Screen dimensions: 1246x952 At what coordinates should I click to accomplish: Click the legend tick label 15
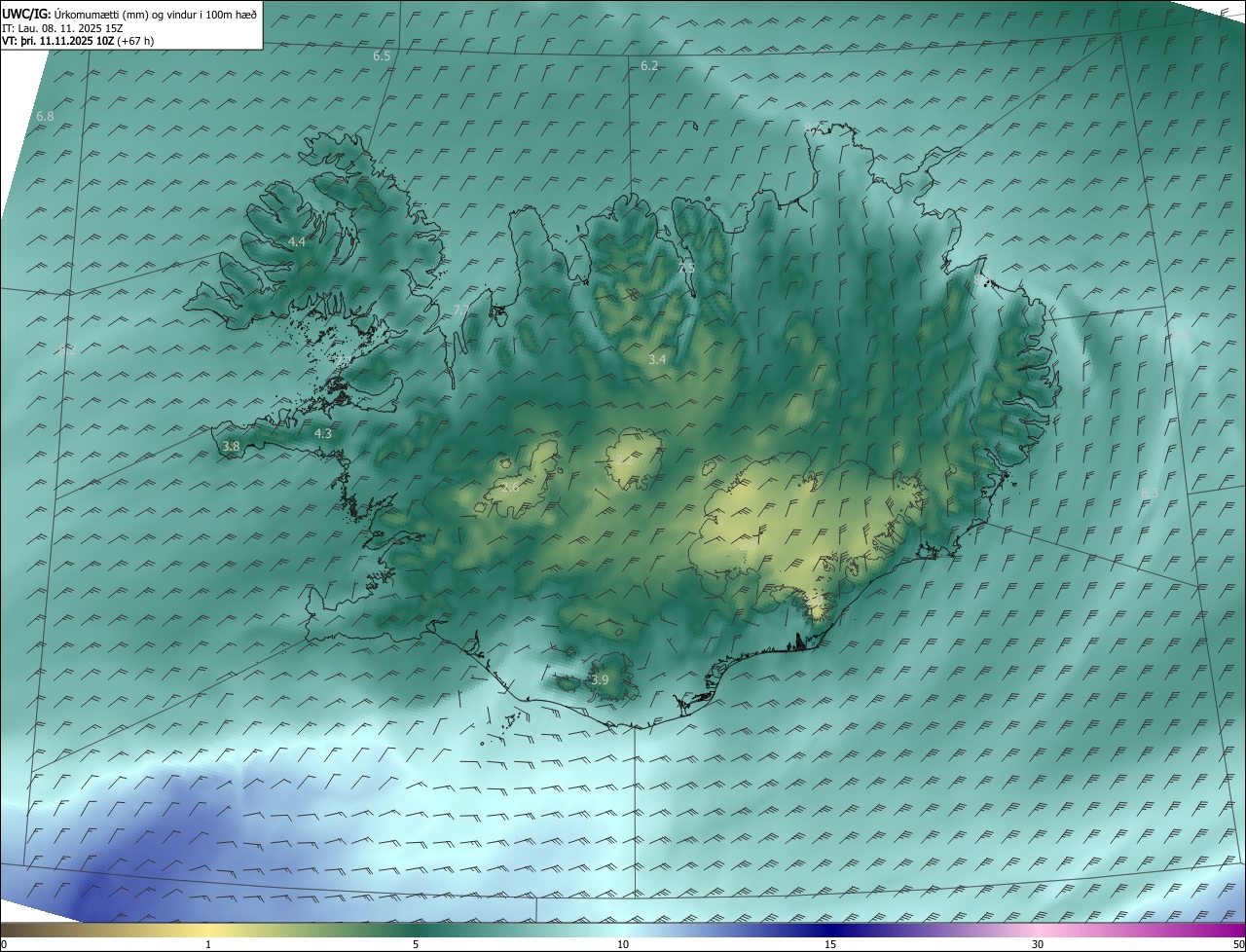(830, 944)
